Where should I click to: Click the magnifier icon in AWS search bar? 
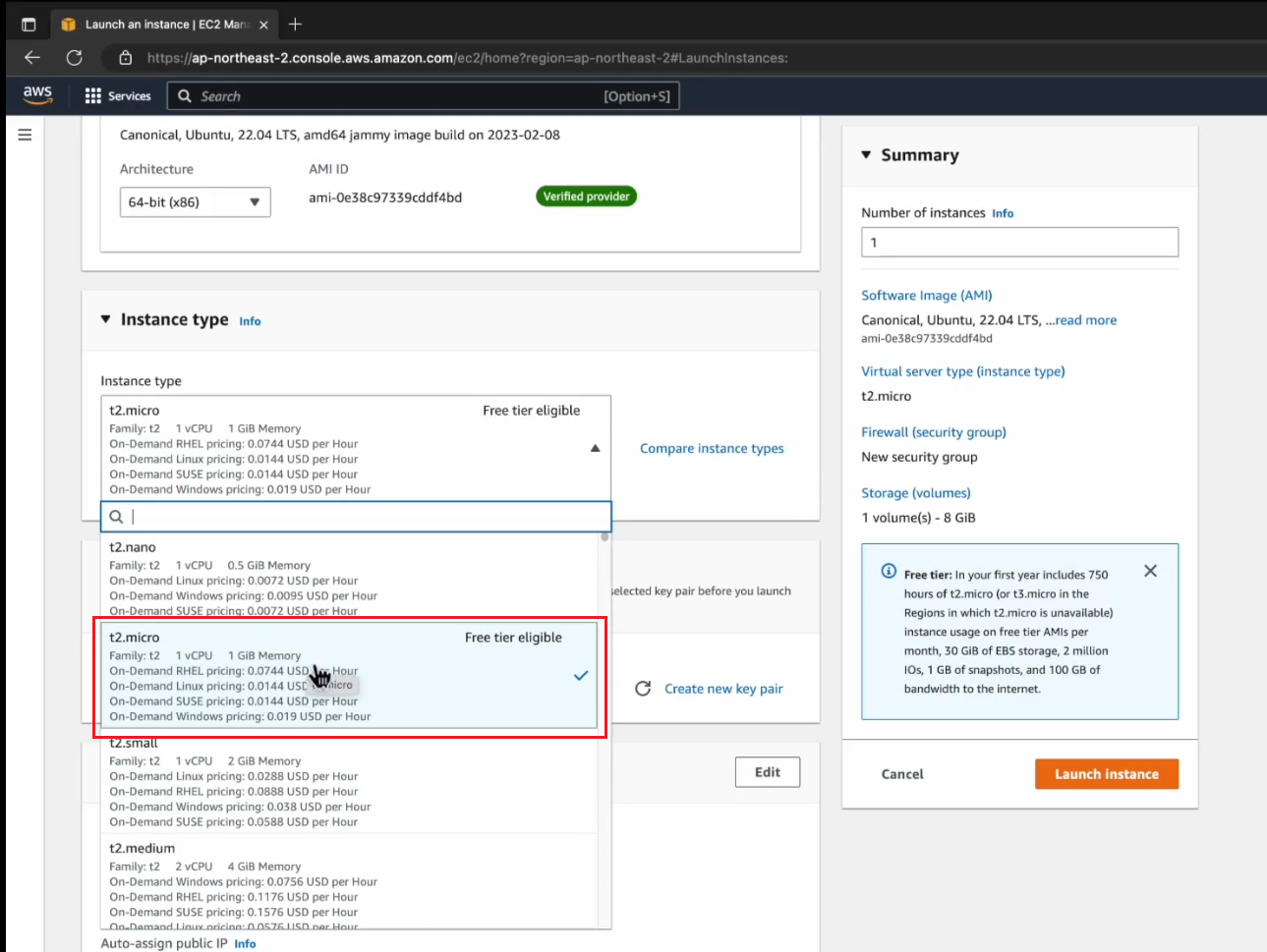coord(185,96)
